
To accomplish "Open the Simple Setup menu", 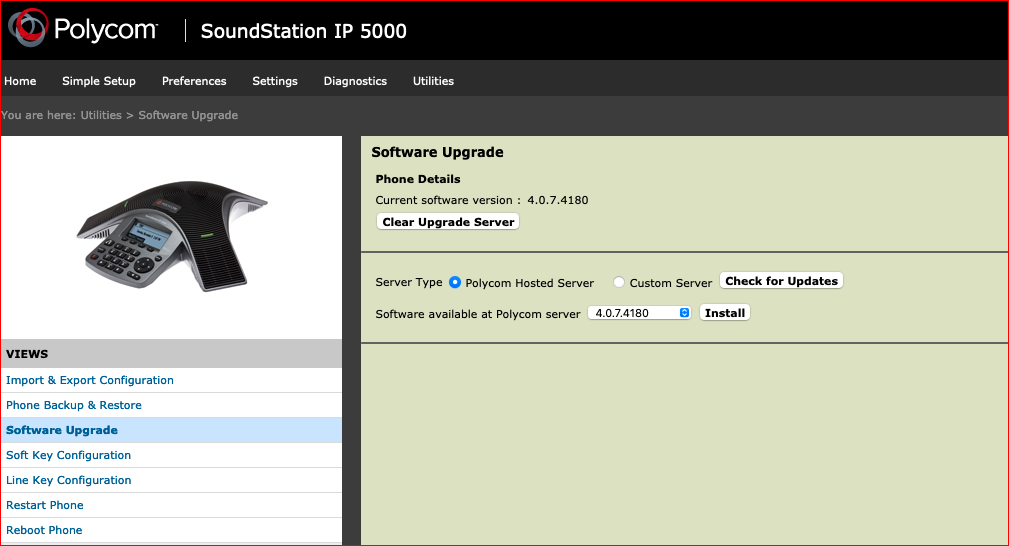I will point(98,81).
